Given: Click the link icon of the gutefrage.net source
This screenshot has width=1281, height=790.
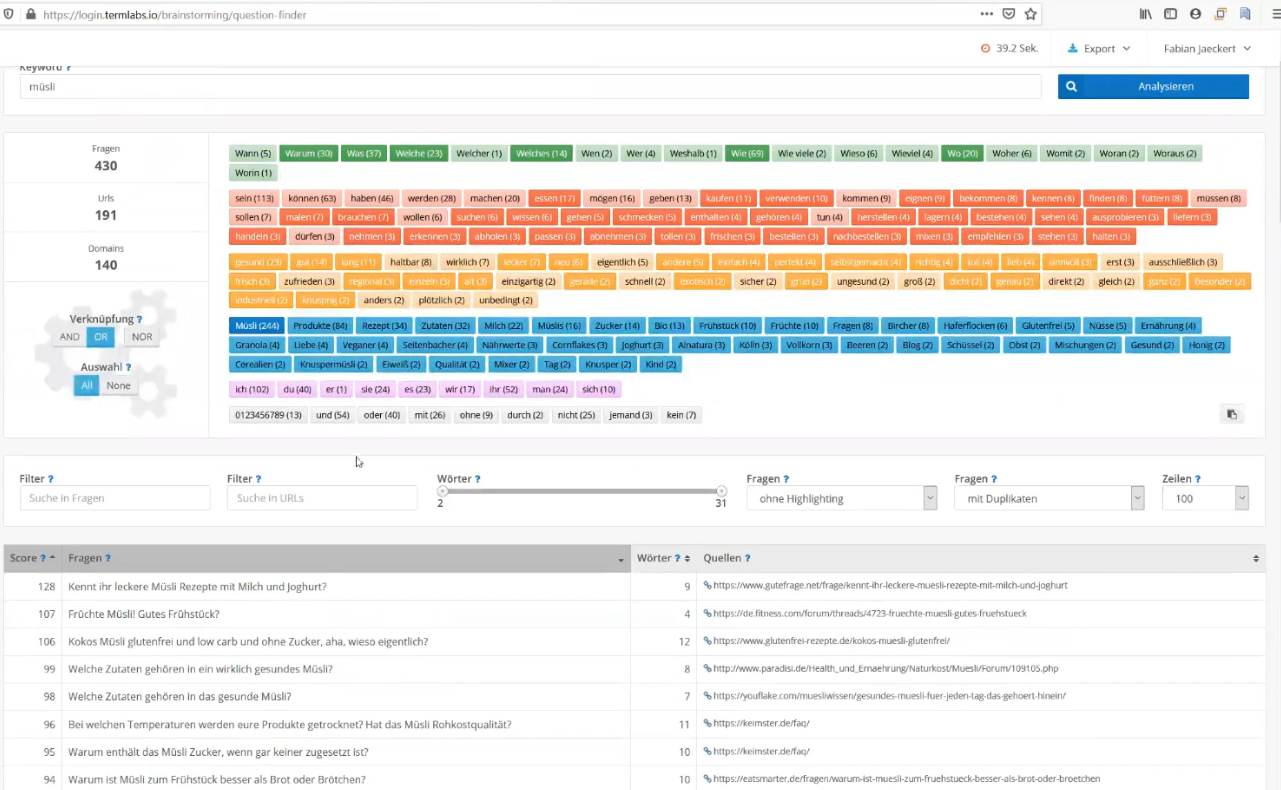Looking at the screenshot, I should click(708, 586).
